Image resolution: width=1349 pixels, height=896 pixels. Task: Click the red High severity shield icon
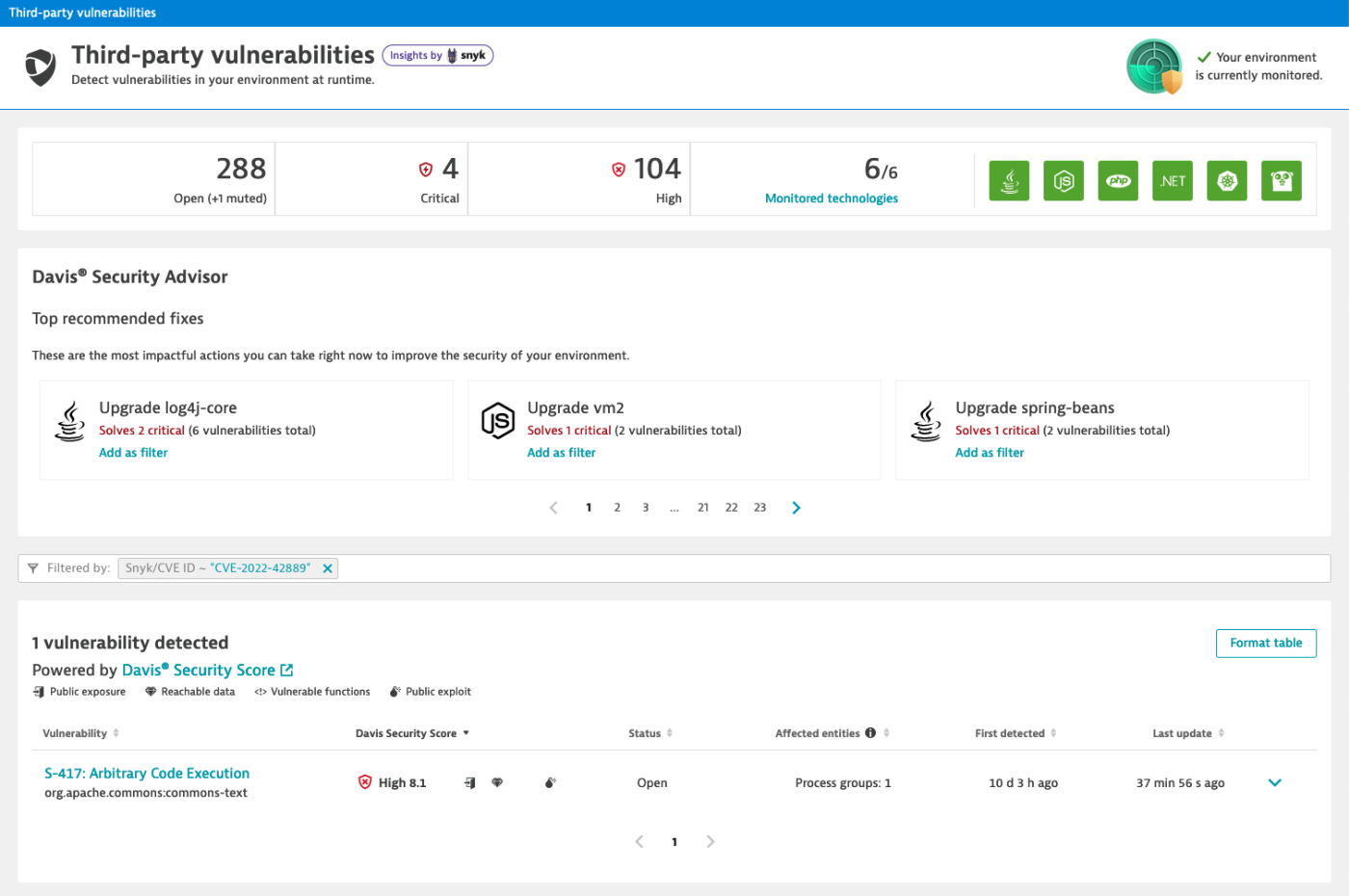pyautogui.click(x=365, y=782)
